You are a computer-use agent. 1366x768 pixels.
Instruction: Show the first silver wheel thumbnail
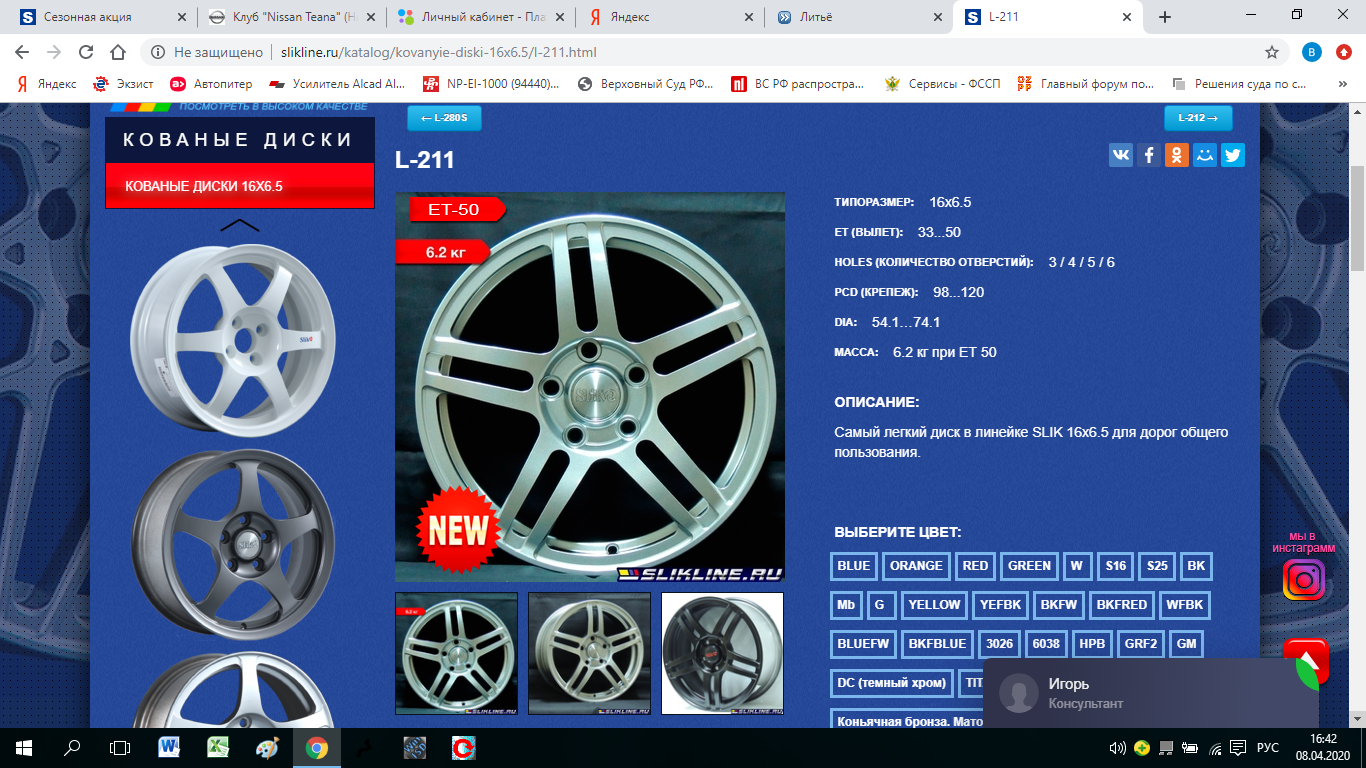point(457,653)
